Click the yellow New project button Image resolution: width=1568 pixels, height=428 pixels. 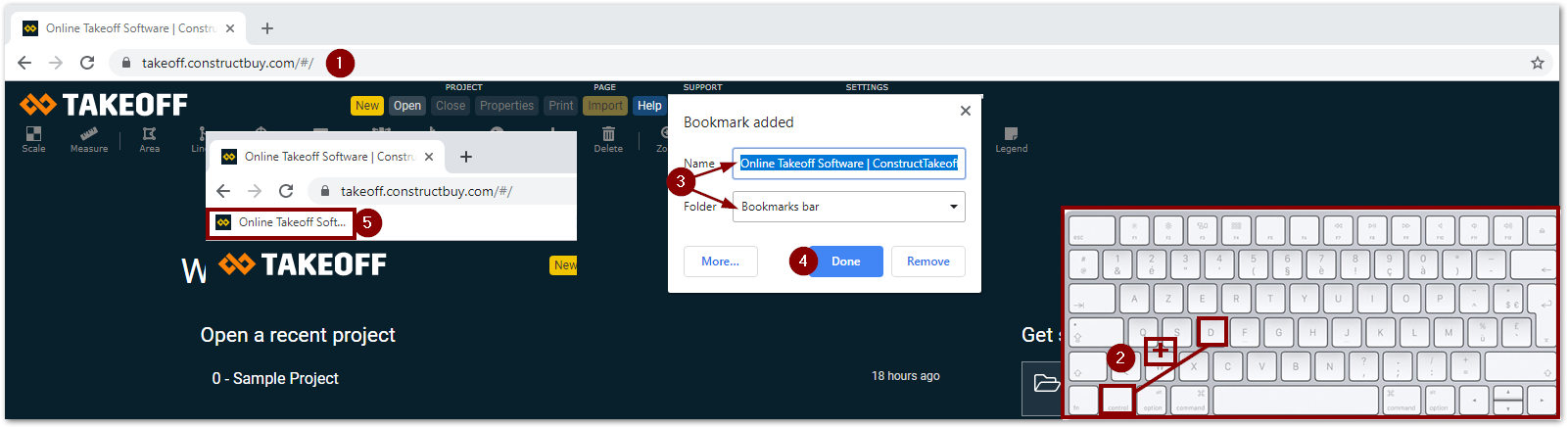pyautogui.click(x=367, y=106)
